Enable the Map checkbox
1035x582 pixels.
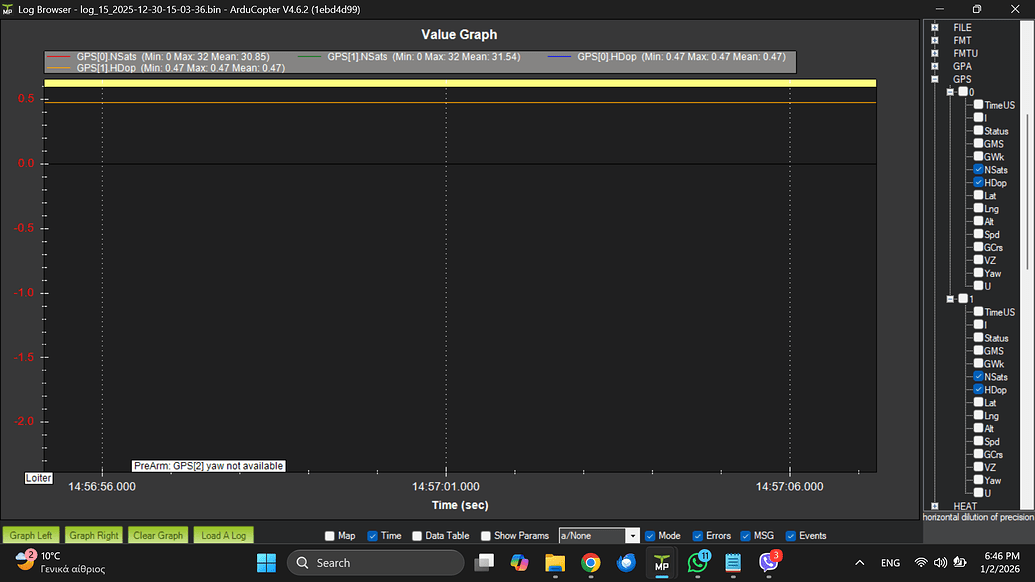(329, 536)
